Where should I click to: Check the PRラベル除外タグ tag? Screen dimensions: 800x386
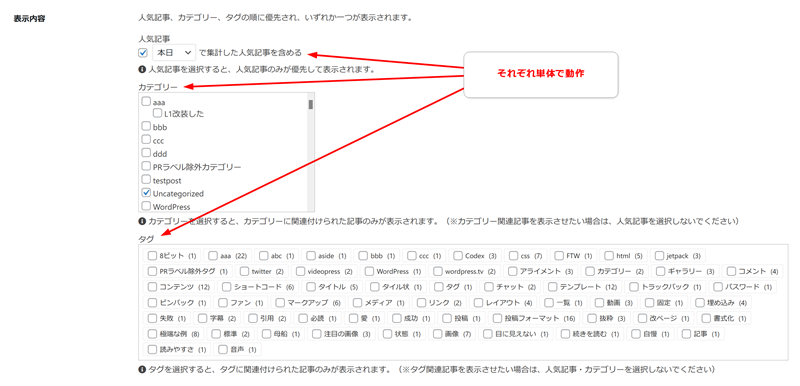click(x=152, y=271)
